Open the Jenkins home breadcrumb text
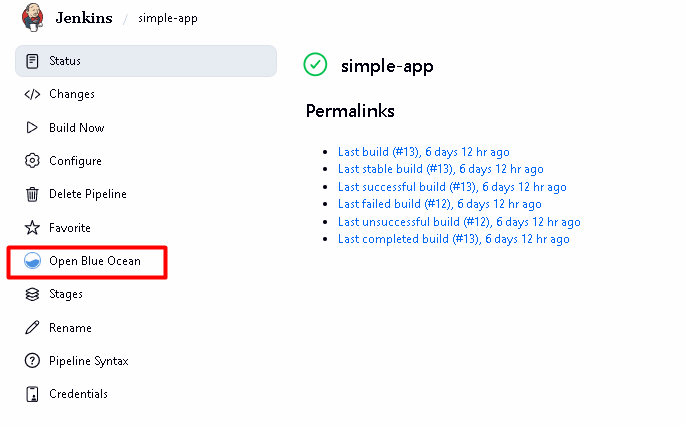 pyautogui.click(x=86, y=18)
